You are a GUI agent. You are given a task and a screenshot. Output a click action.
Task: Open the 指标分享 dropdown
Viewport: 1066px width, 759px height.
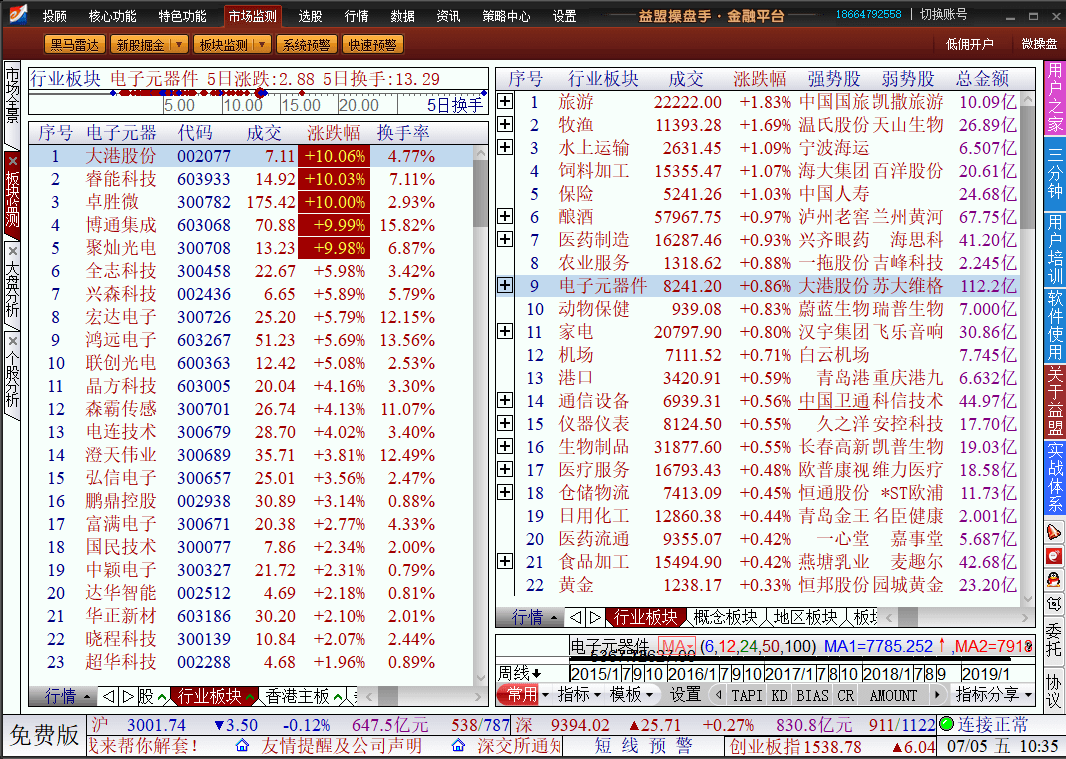993,694
